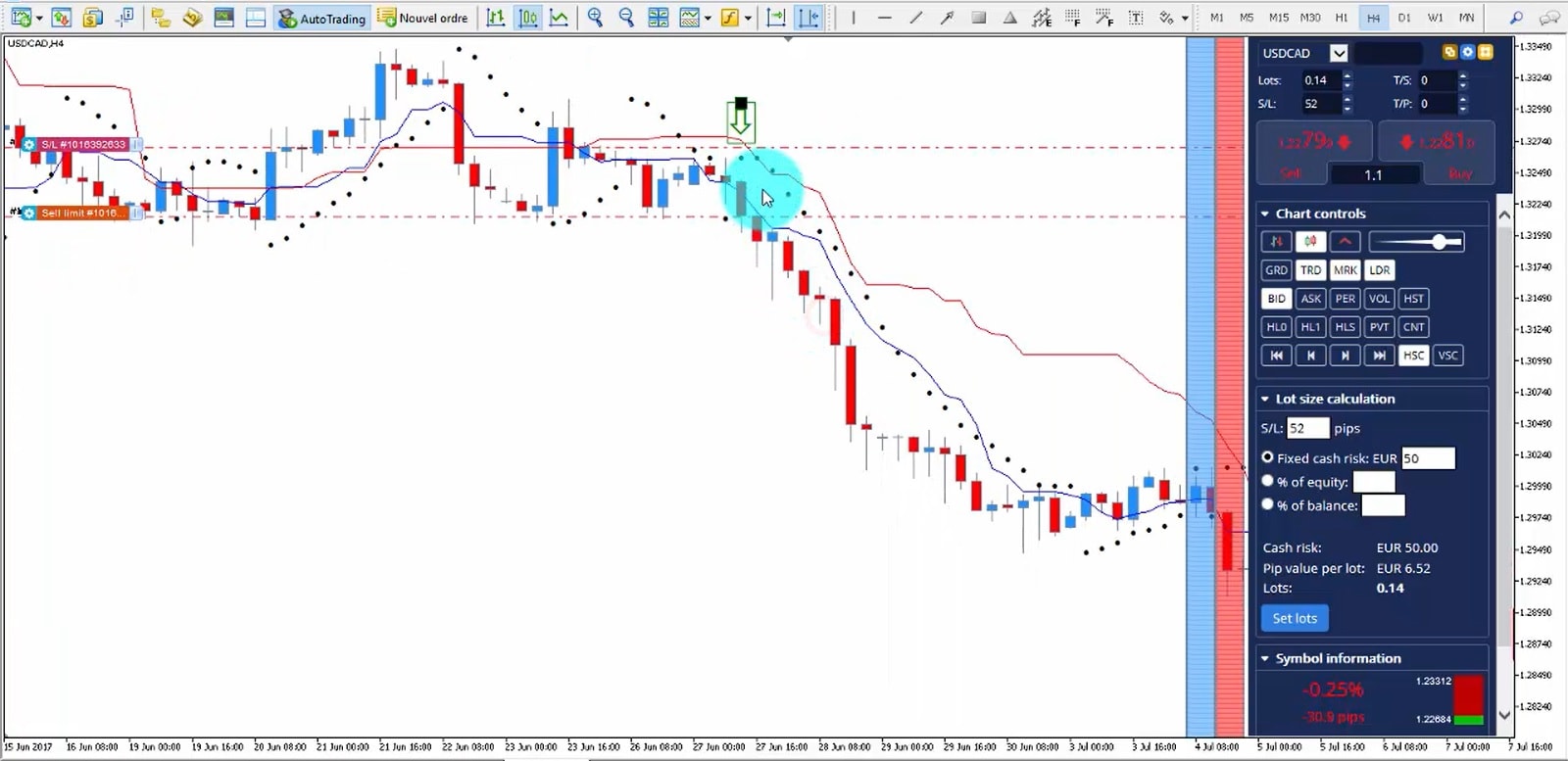Click the lot size S/L pips field
The width and height of the screenshot is (1568, 761).
(x=1307, y=428)
